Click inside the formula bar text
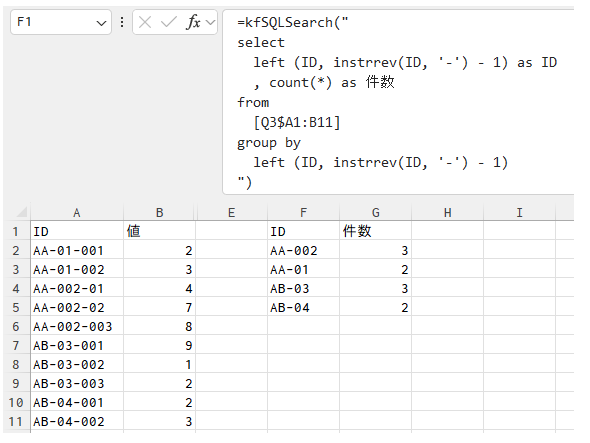 pyautogui.click(x=398, y=102)
